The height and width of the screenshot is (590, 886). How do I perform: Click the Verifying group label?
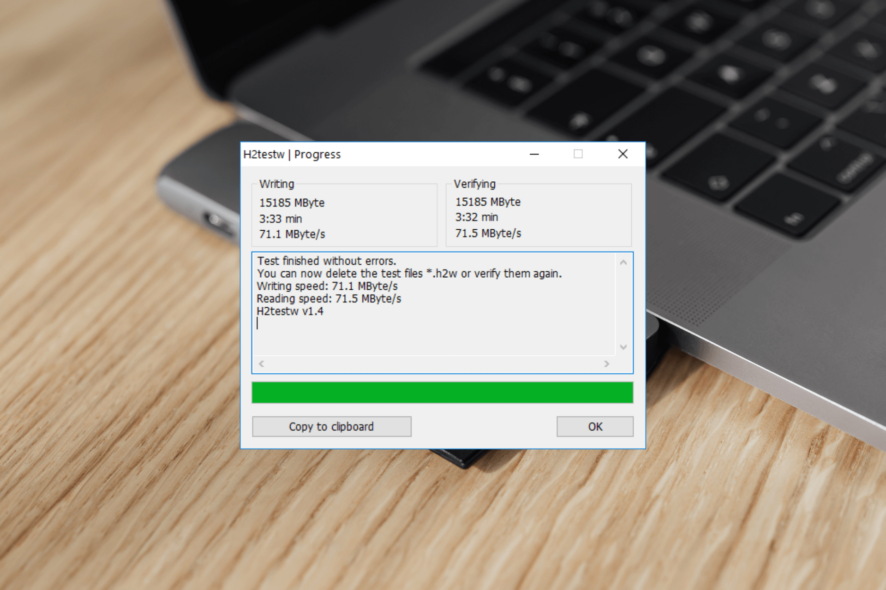click(x=475, y=184)
